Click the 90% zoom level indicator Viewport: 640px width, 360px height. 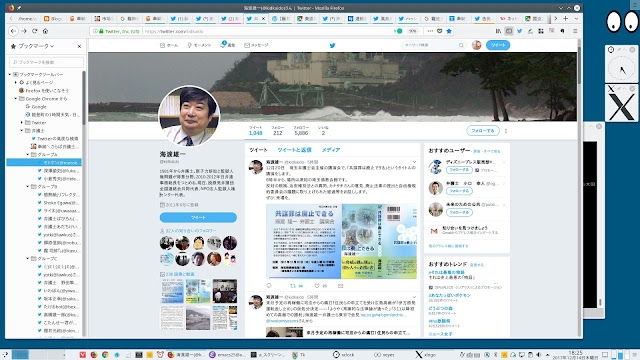tap(413, 31)
